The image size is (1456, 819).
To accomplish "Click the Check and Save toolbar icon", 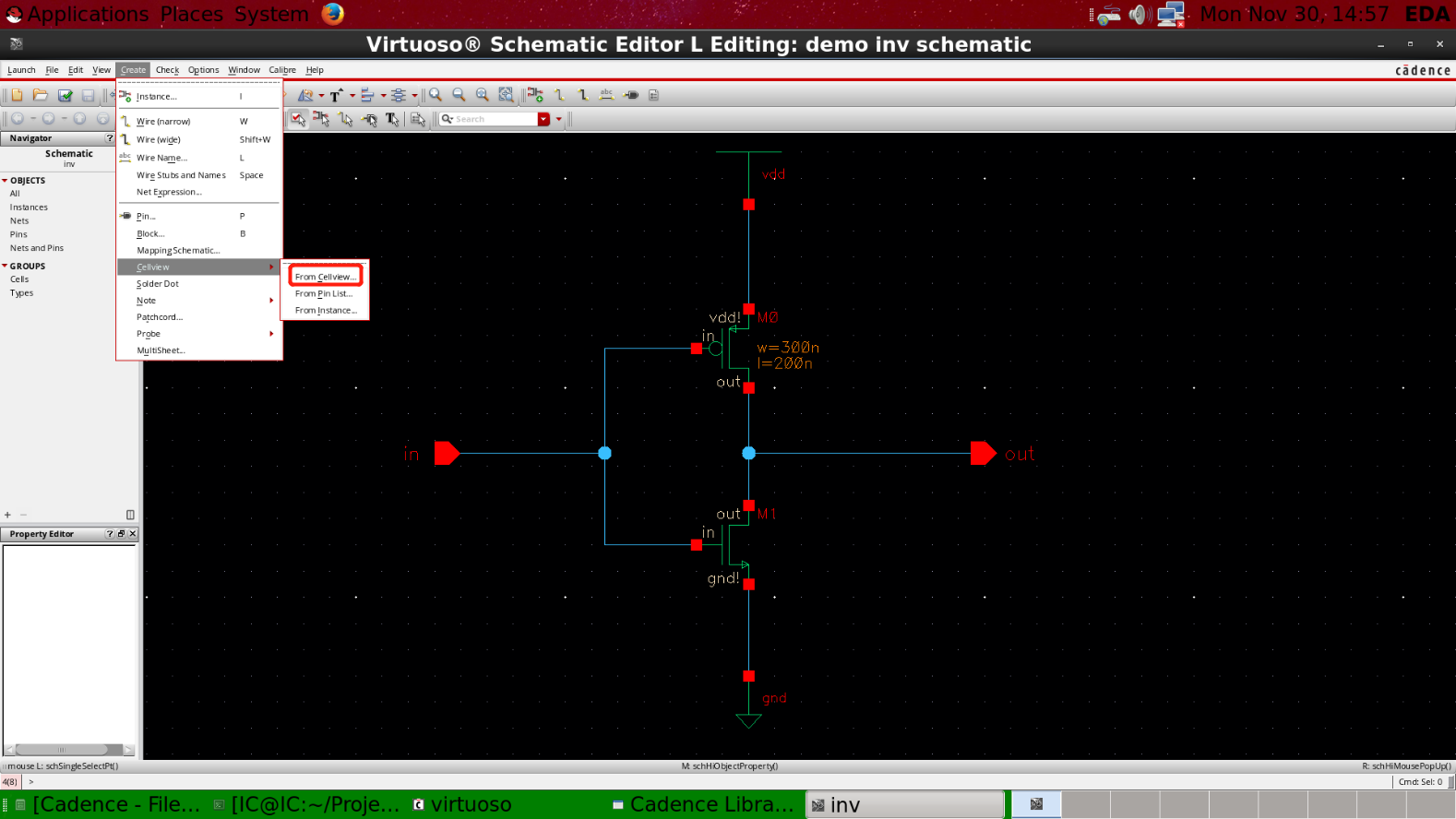I will pos(65,95).
